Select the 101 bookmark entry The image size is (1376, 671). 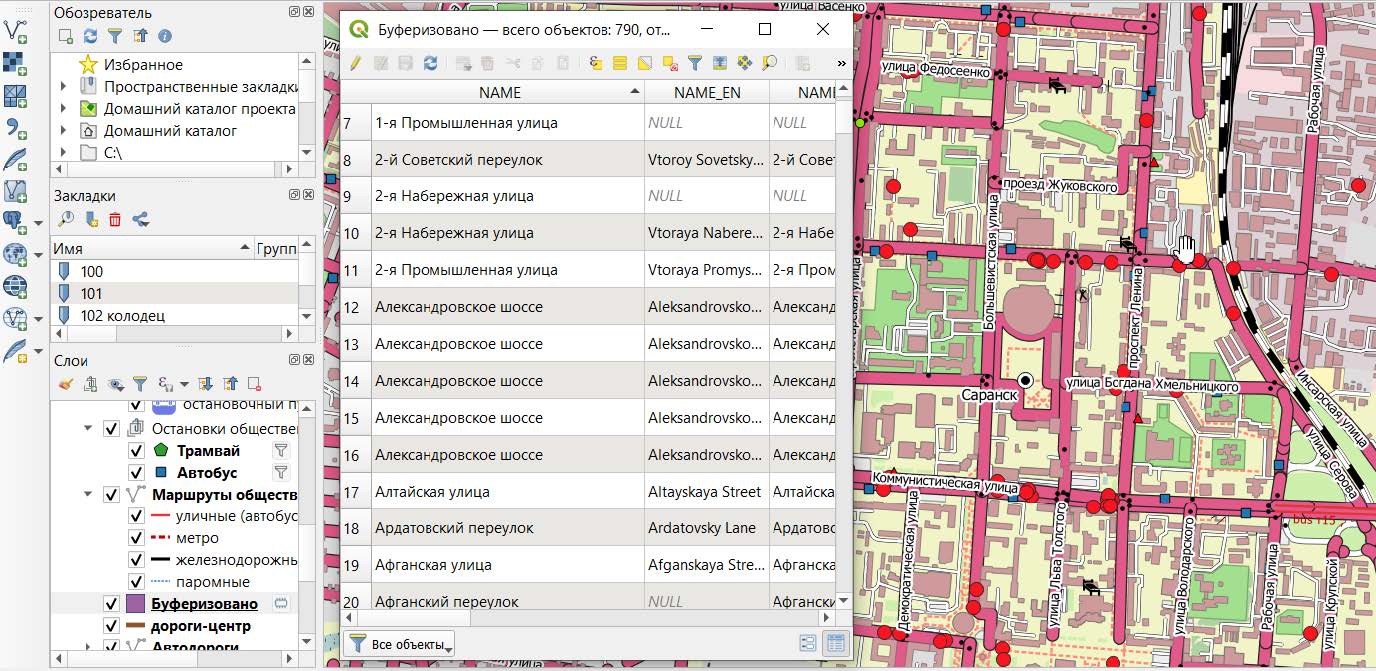[x=92, y=293]
